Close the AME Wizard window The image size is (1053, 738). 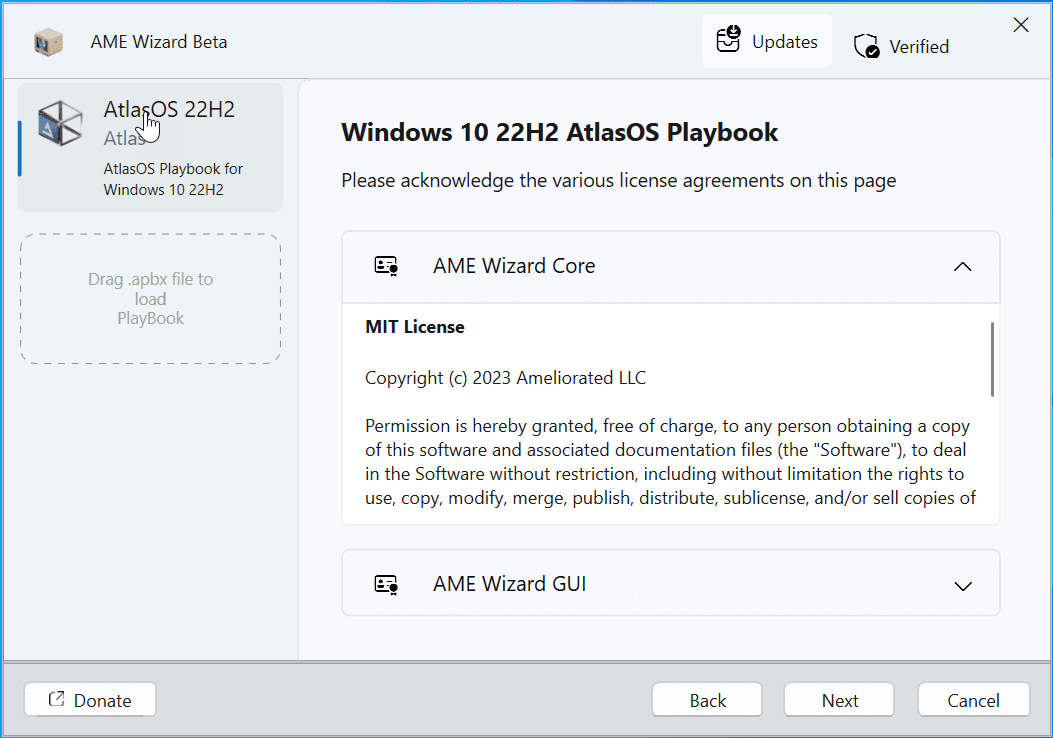1021,25
